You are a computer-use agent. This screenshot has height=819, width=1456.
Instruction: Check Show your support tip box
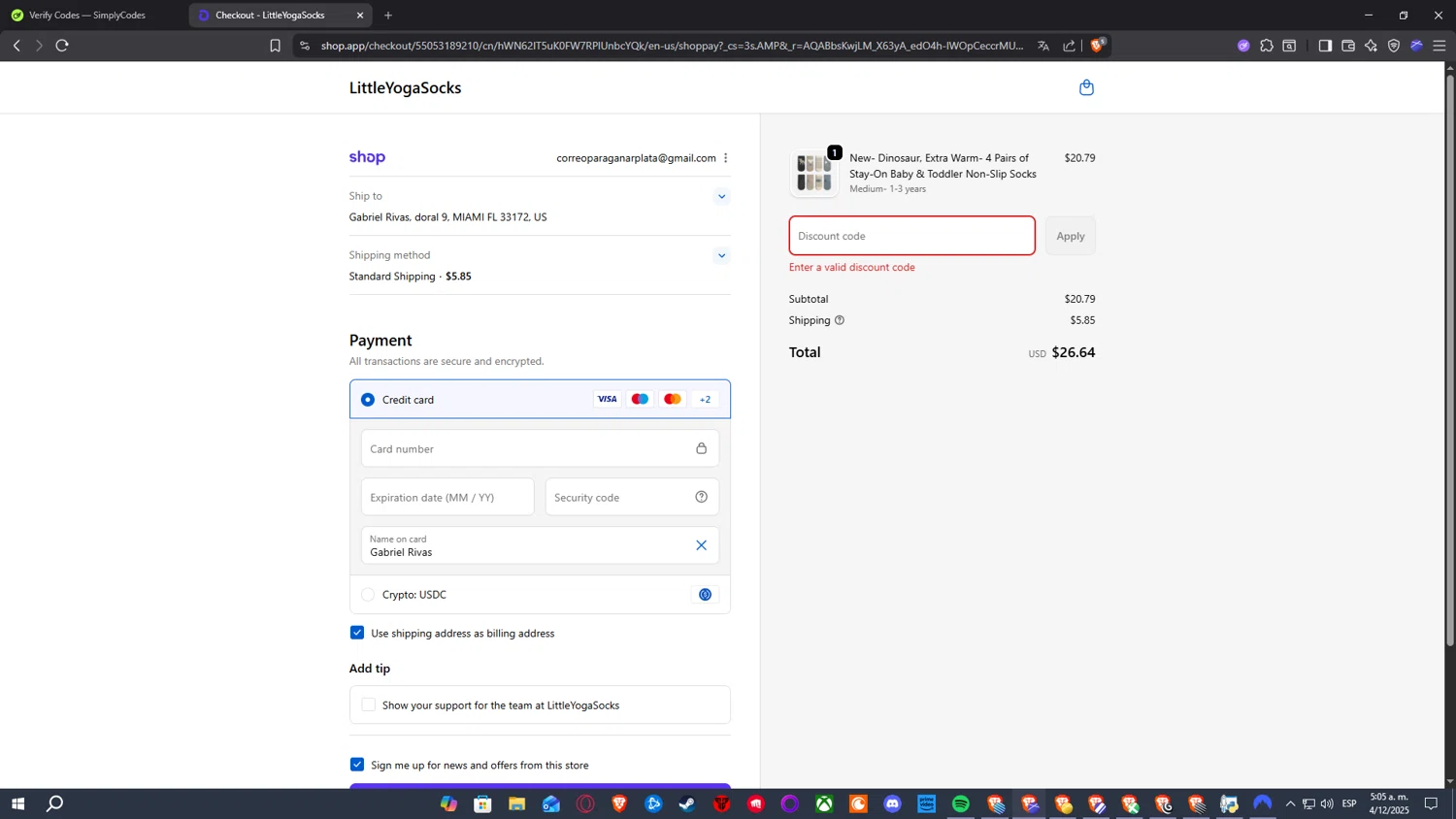[369, 704]
